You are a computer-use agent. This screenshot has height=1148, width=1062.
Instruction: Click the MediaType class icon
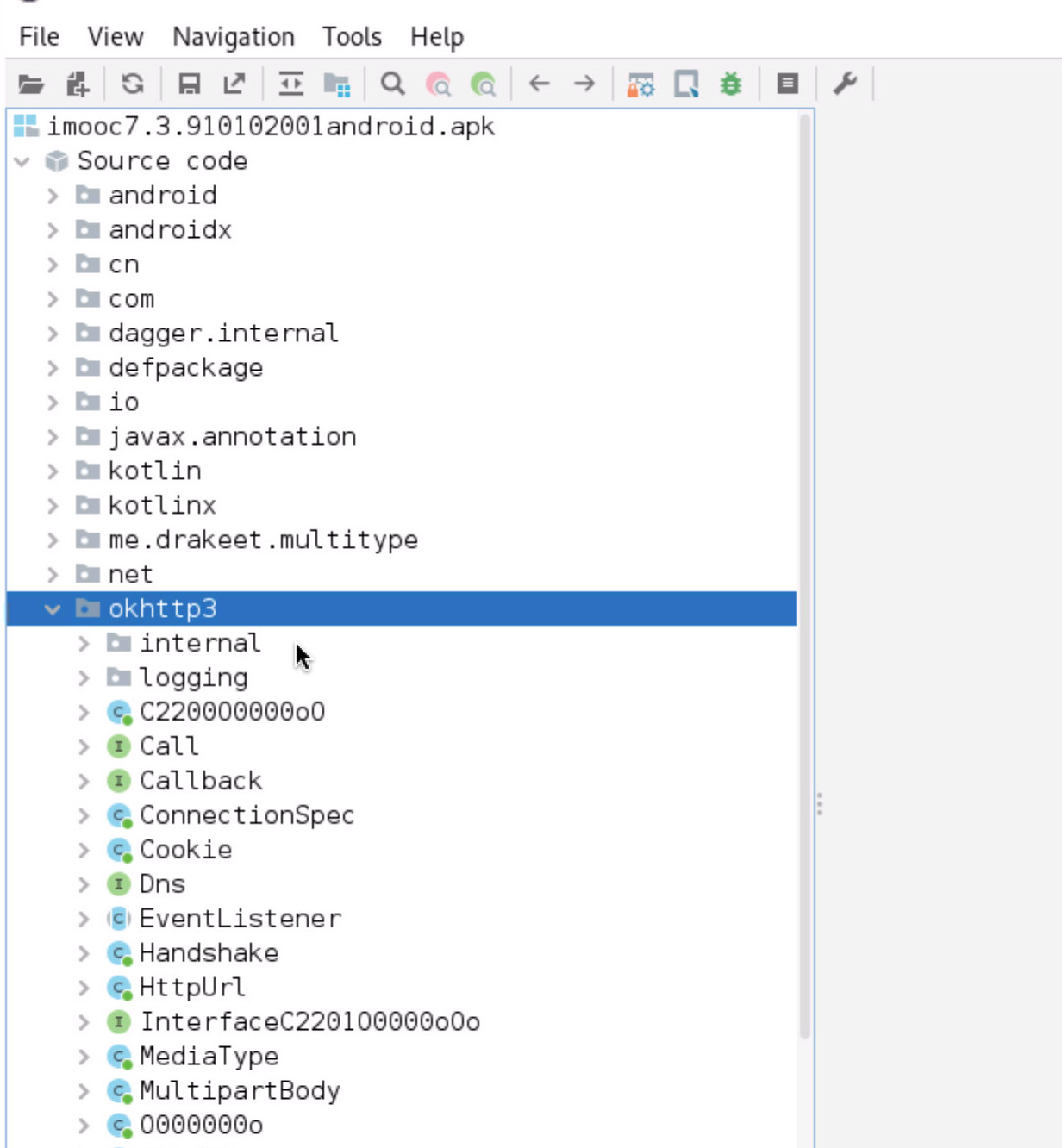119,1057
